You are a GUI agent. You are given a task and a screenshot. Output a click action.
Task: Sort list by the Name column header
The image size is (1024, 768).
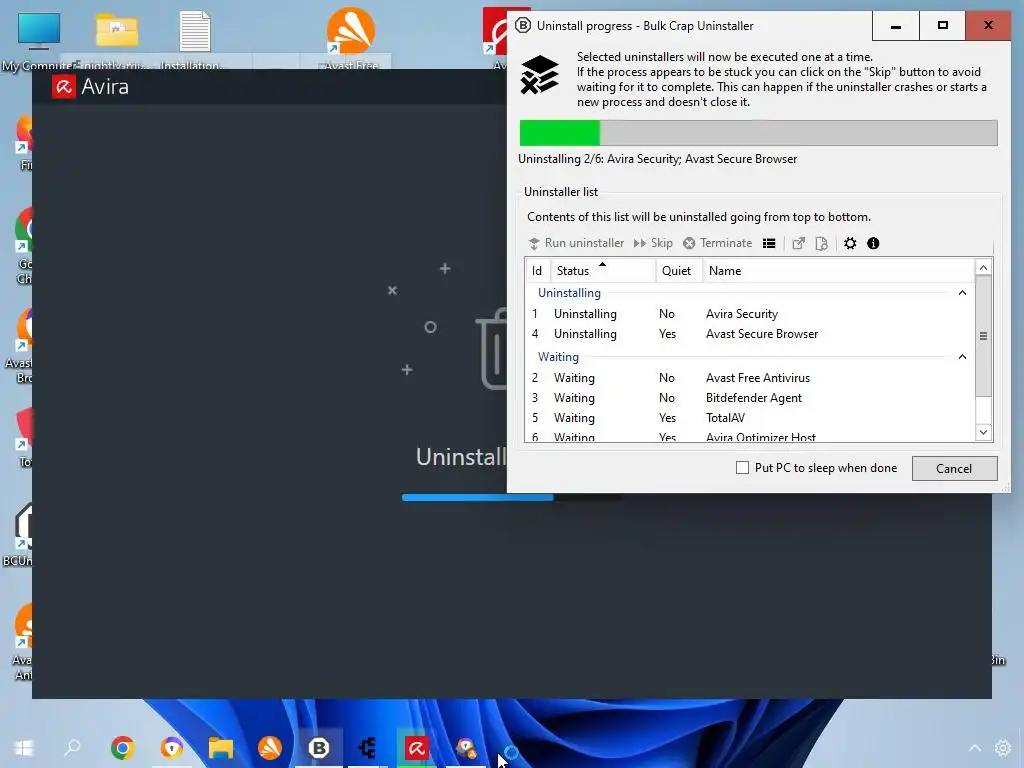839,270
